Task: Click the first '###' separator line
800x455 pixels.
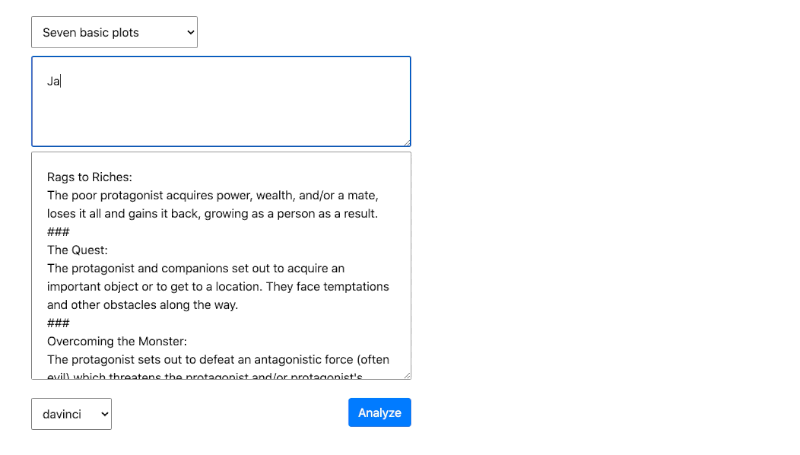Action: click(58, 232)
